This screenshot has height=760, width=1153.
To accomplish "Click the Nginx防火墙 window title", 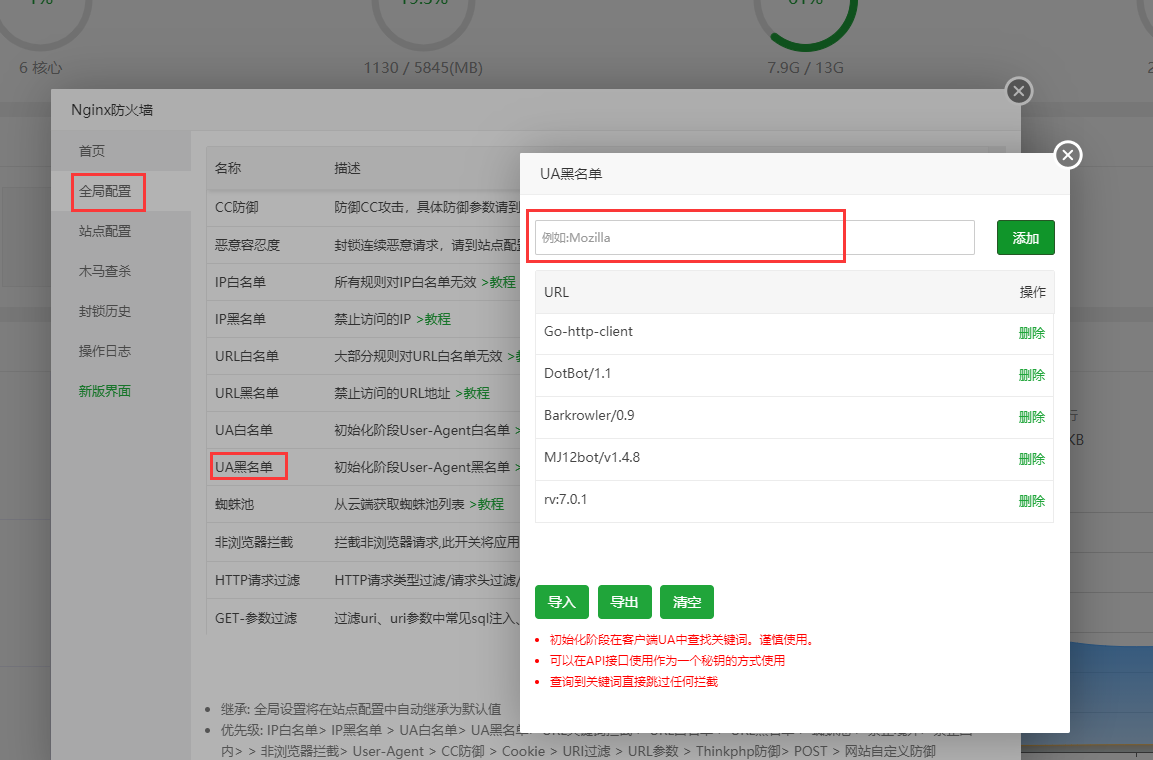I will point(113,110).
